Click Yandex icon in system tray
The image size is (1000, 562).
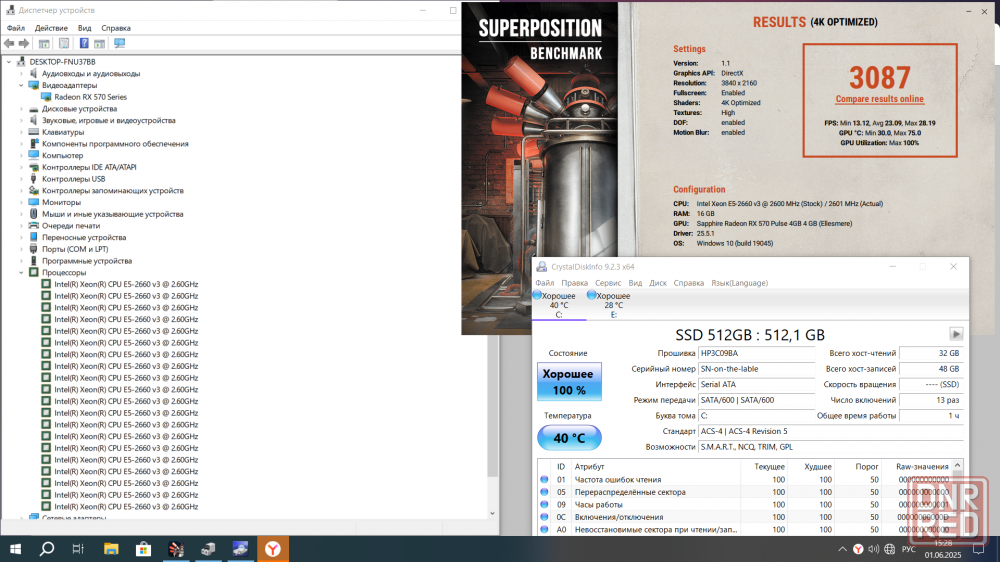[858, 549]
